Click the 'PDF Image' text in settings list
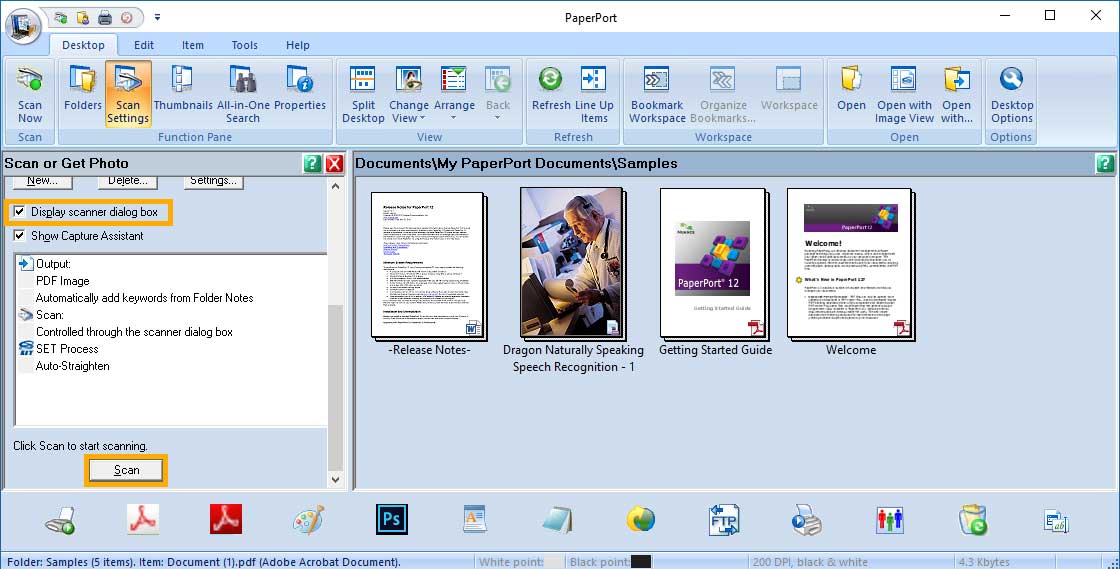 63,281
